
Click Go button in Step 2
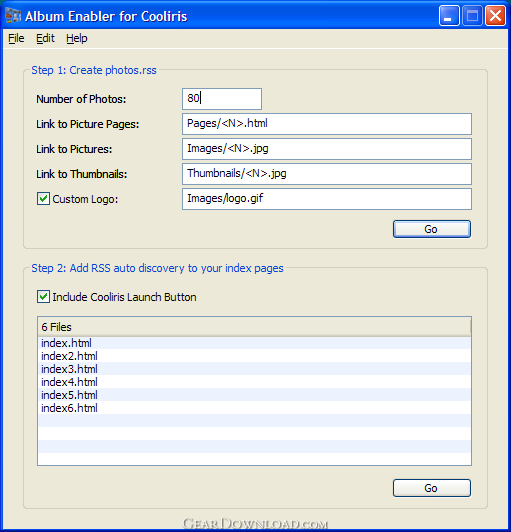click(432, 488)
